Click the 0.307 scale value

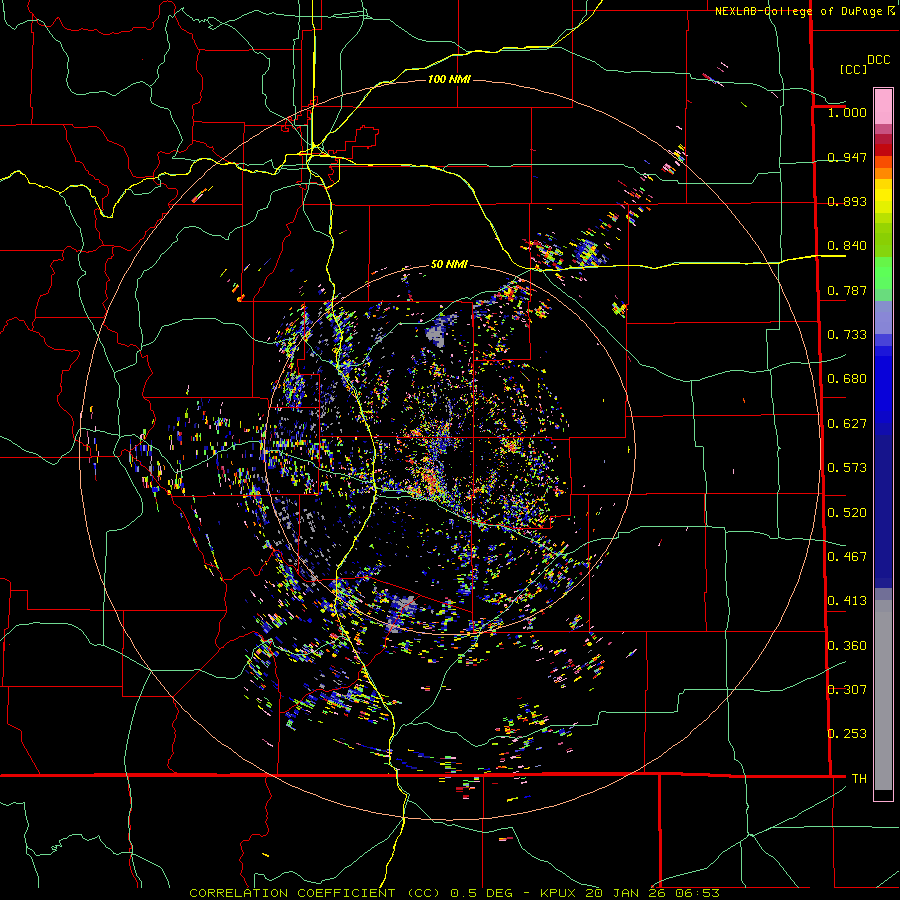(x=847, y=690)
